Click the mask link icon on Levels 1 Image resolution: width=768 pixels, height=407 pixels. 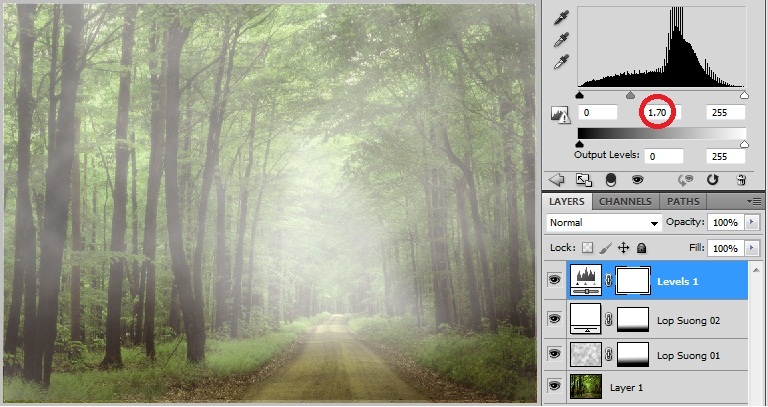(x=608, y=281)
